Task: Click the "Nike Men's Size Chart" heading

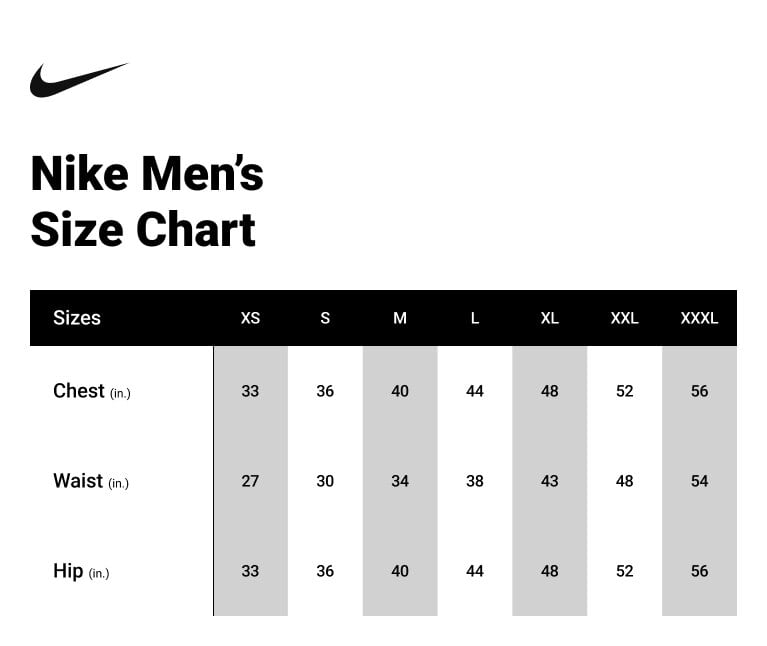Action: (147, 201)
